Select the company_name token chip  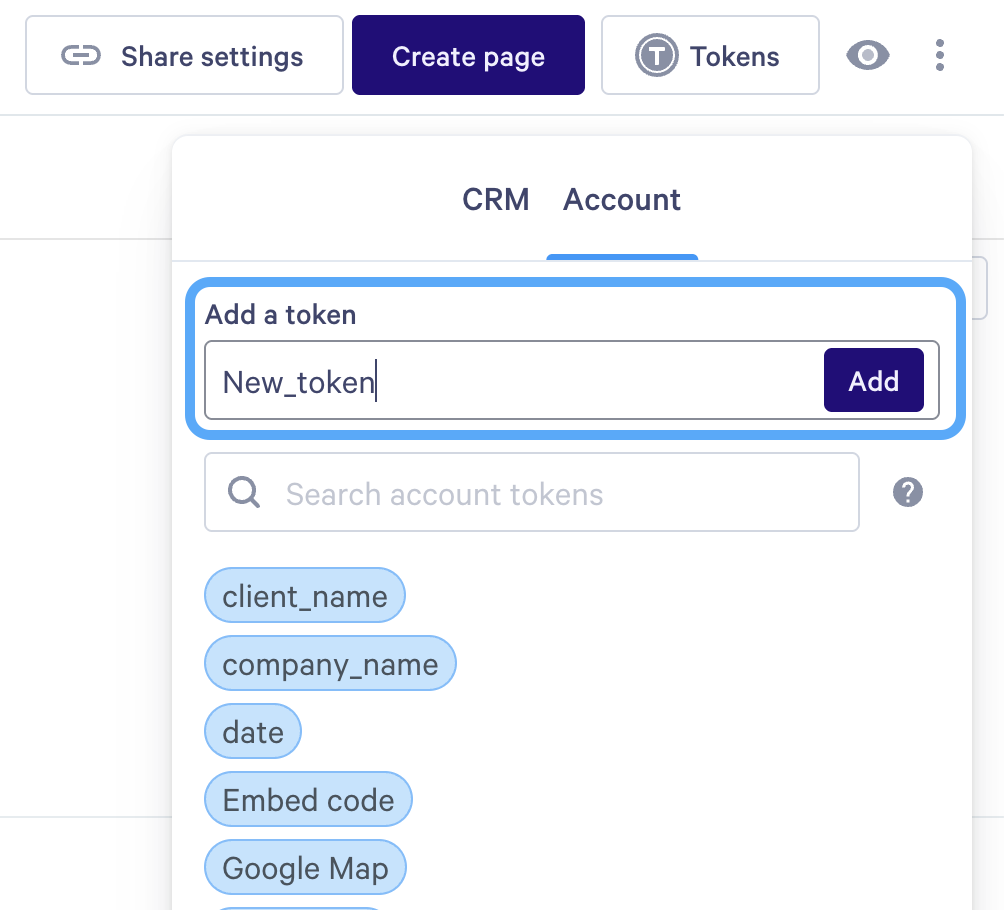pyautogui.click(x=330, y=665)
